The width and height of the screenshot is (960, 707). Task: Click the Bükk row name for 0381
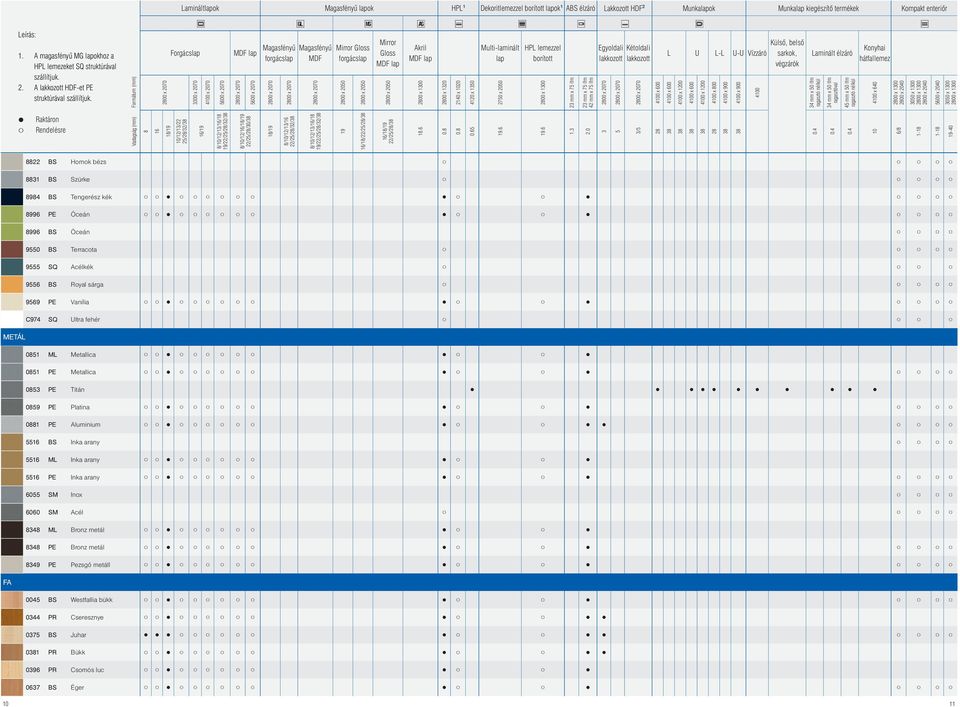pos(78,653)
